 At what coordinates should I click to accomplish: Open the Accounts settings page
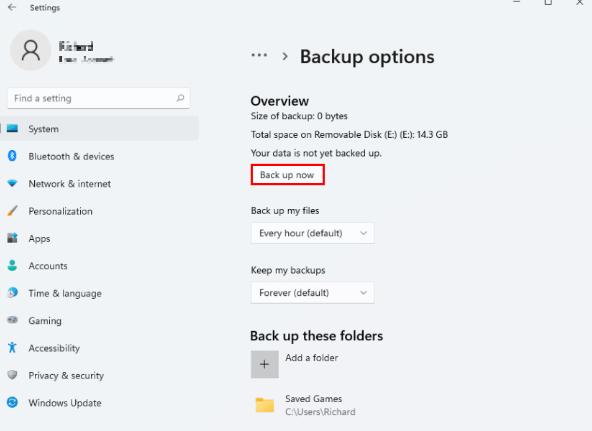tap(99, 266)
